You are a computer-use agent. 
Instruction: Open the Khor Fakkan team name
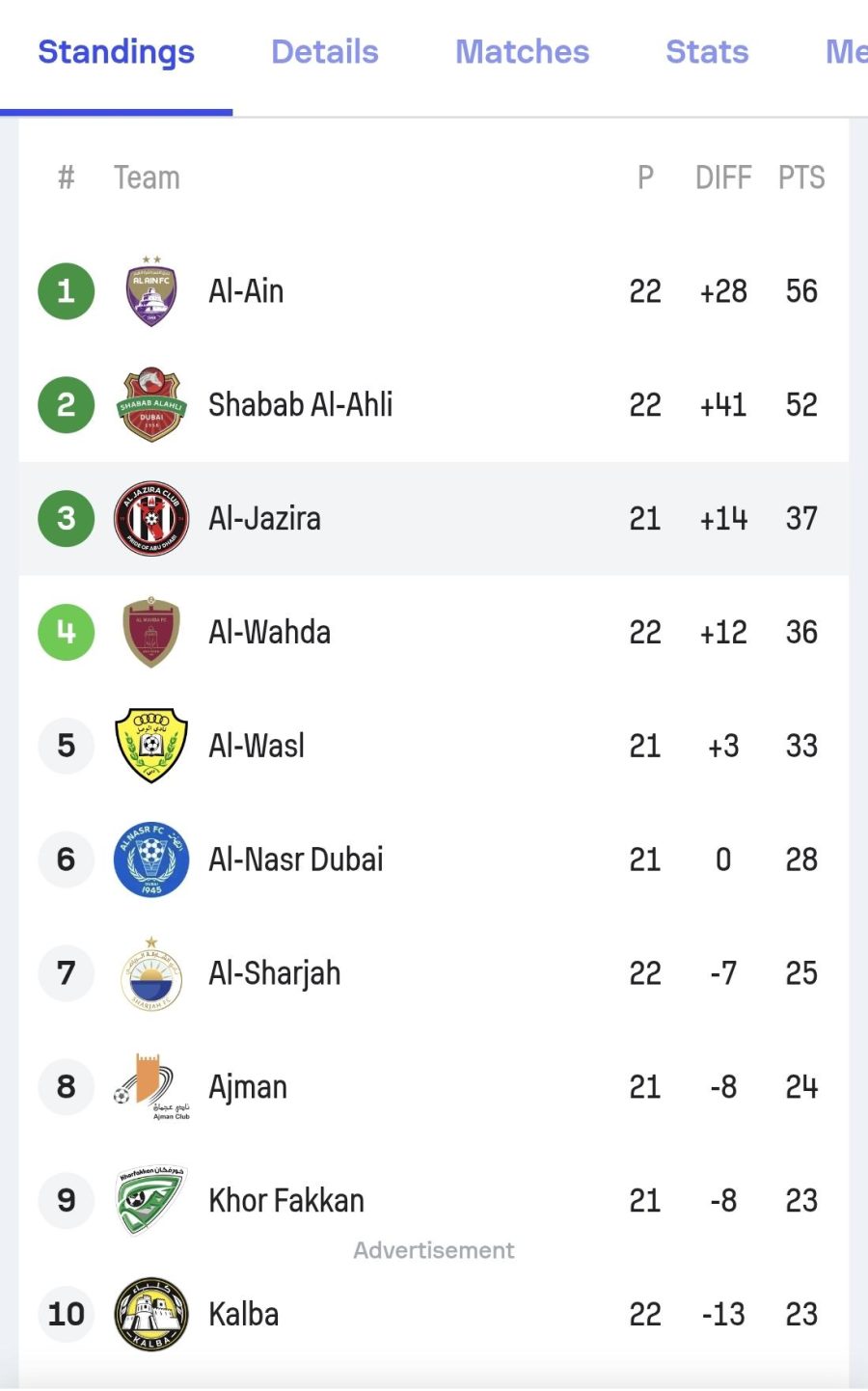[286, 1201]
